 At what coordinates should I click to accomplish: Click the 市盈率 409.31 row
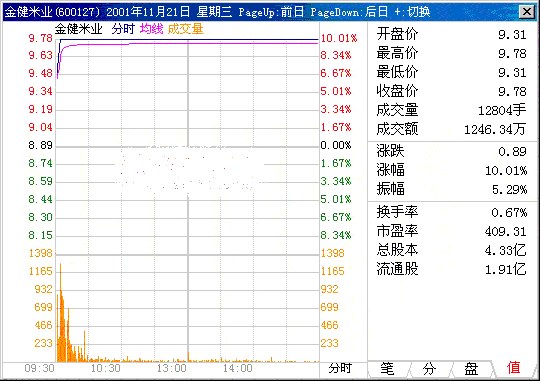coord(451,231)
